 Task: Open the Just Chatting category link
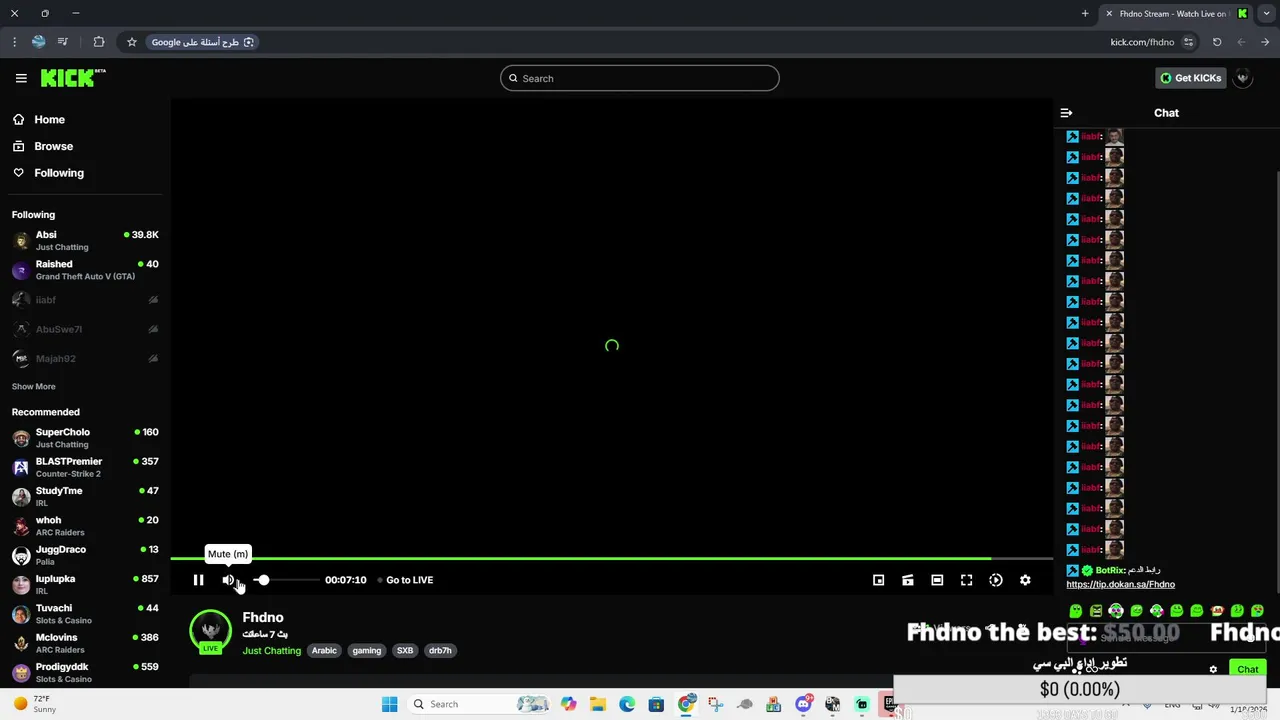tap(271, 651)
